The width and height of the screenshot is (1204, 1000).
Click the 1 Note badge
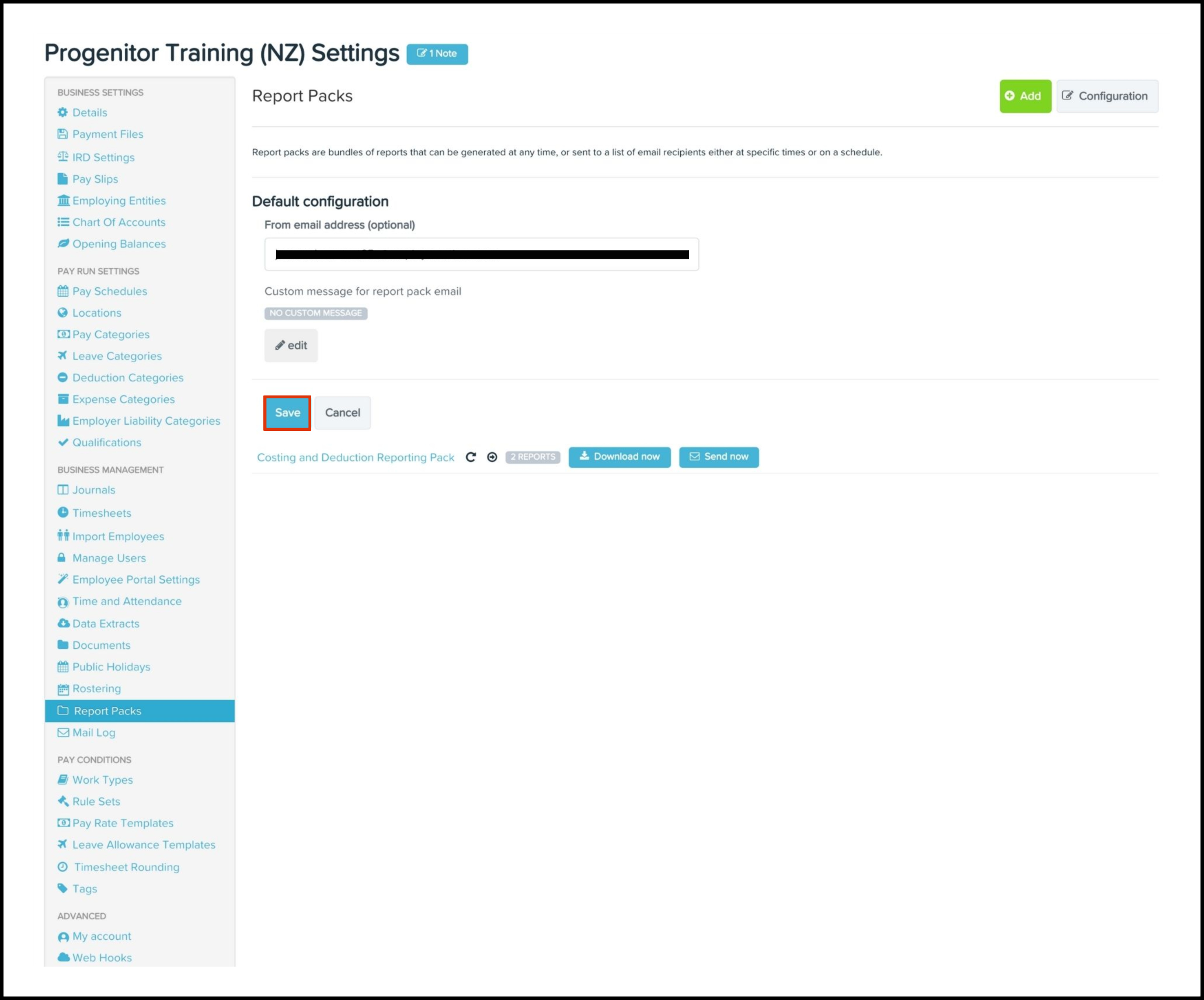[437, 54]
